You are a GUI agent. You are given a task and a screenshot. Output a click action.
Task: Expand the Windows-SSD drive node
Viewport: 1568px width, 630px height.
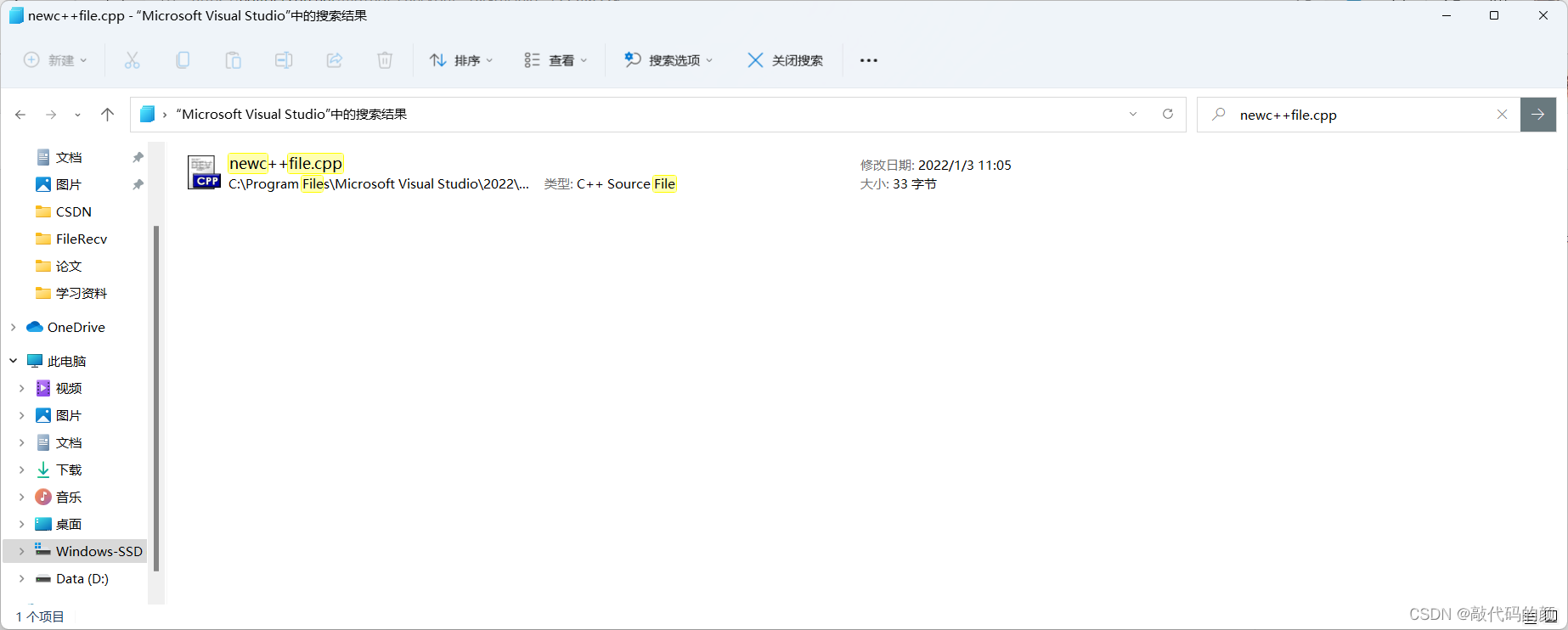(22, 552)
